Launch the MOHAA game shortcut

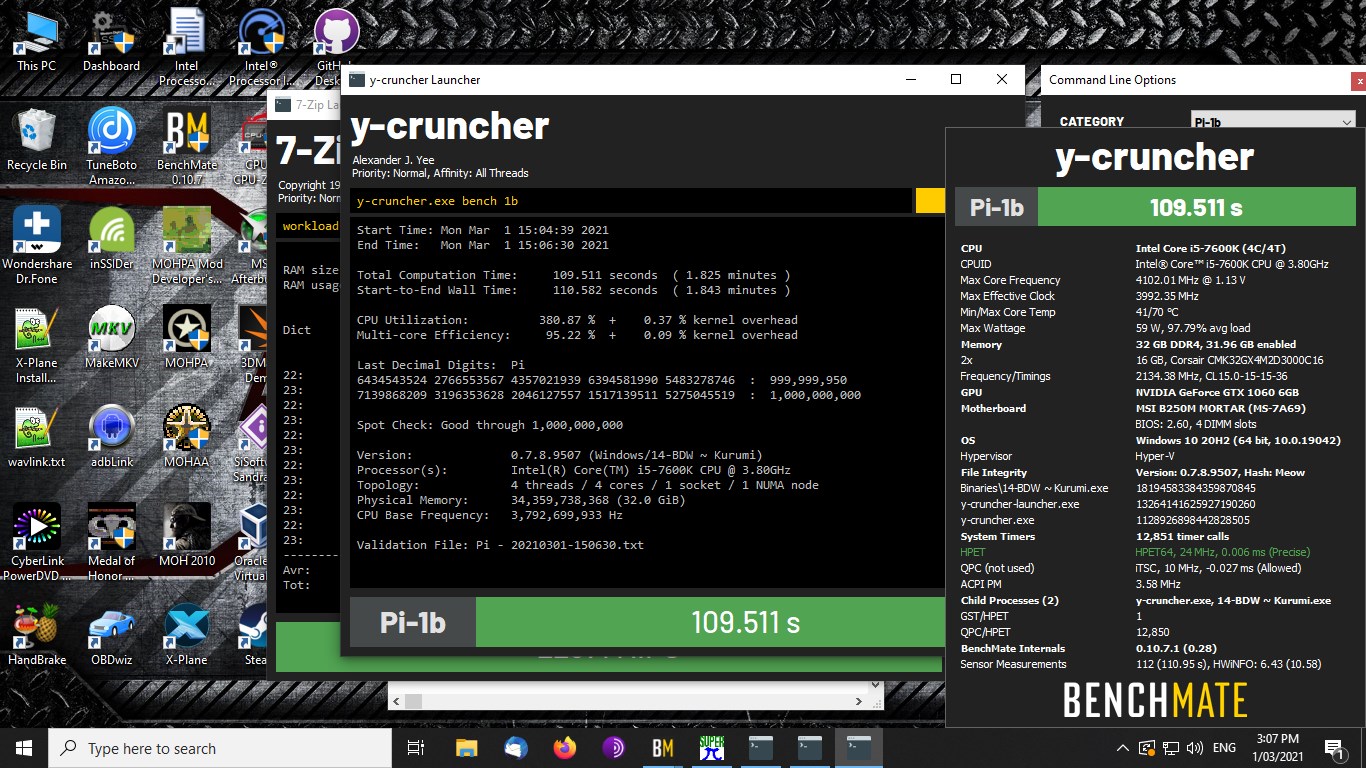pyautogui.click(x=187, y=436)
